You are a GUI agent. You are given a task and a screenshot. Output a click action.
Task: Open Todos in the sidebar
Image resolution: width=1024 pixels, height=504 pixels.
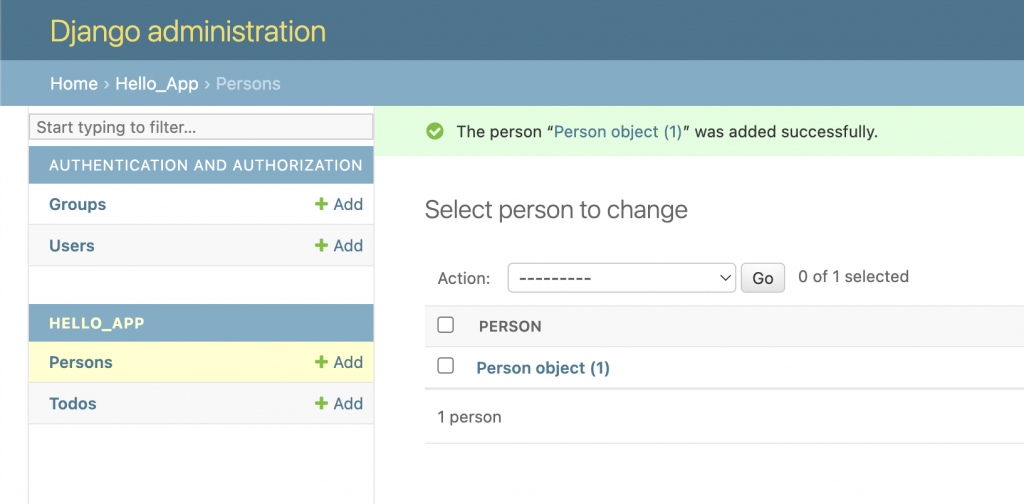tap(73, 403)
